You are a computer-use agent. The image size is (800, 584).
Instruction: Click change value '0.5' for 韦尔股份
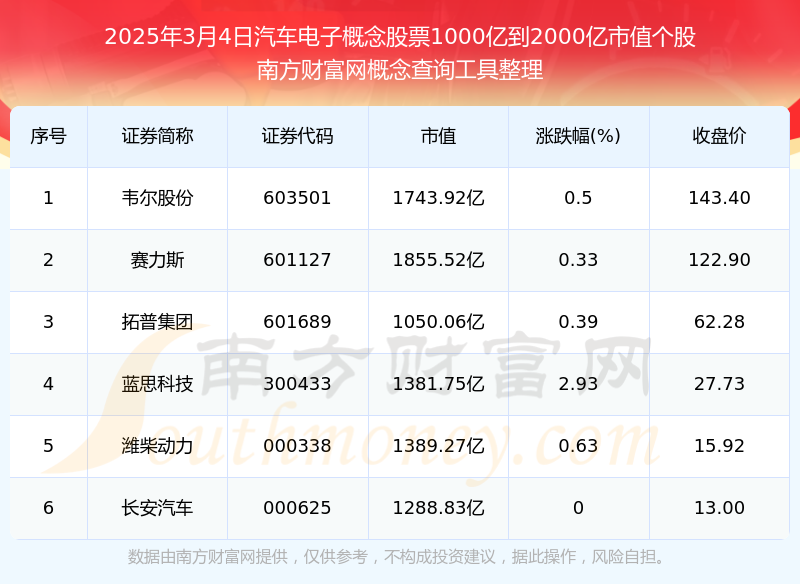578,198
